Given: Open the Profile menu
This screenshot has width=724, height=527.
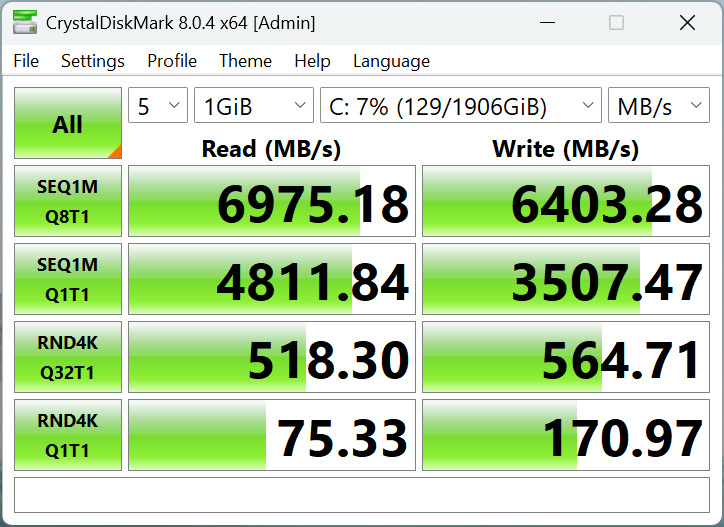Looking at the screenshot, I should [x=172, y=61].
